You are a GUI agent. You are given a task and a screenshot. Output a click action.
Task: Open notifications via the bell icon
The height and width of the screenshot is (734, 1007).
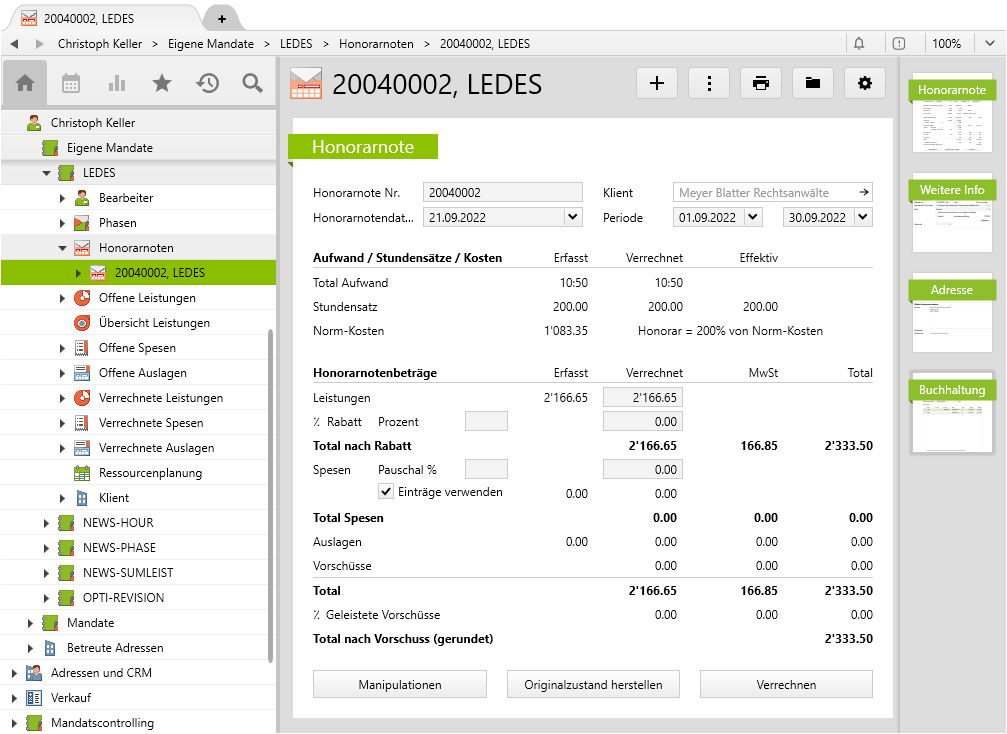[x=860, y=43]
